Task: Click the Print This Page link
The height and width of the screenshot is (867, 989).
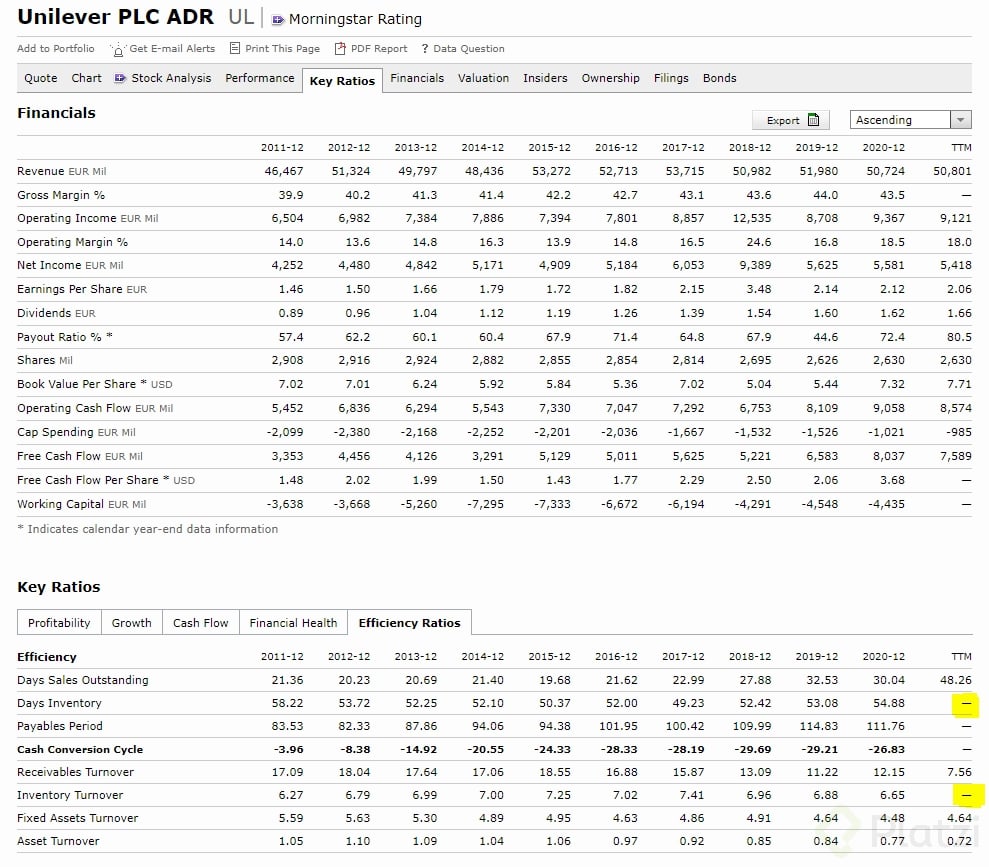Action: tap(283, 49)
